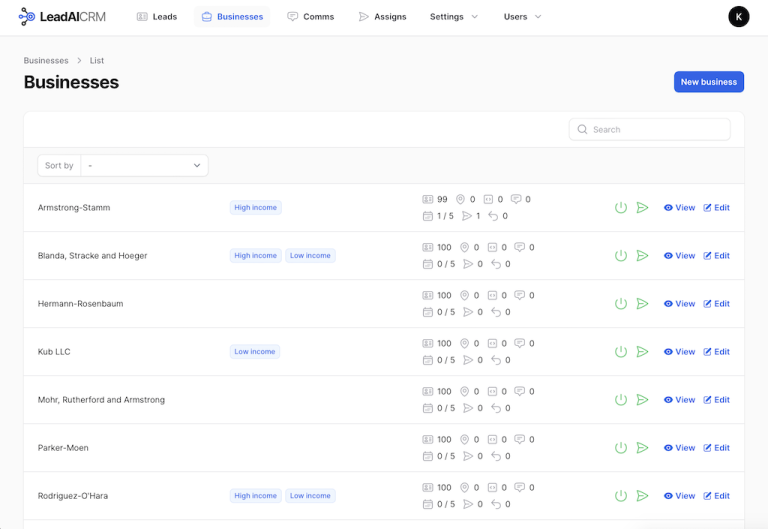Toggle power status for Hermann-Rosenbaum
Viewport: 768px width, 529px height.
[620, 304]
